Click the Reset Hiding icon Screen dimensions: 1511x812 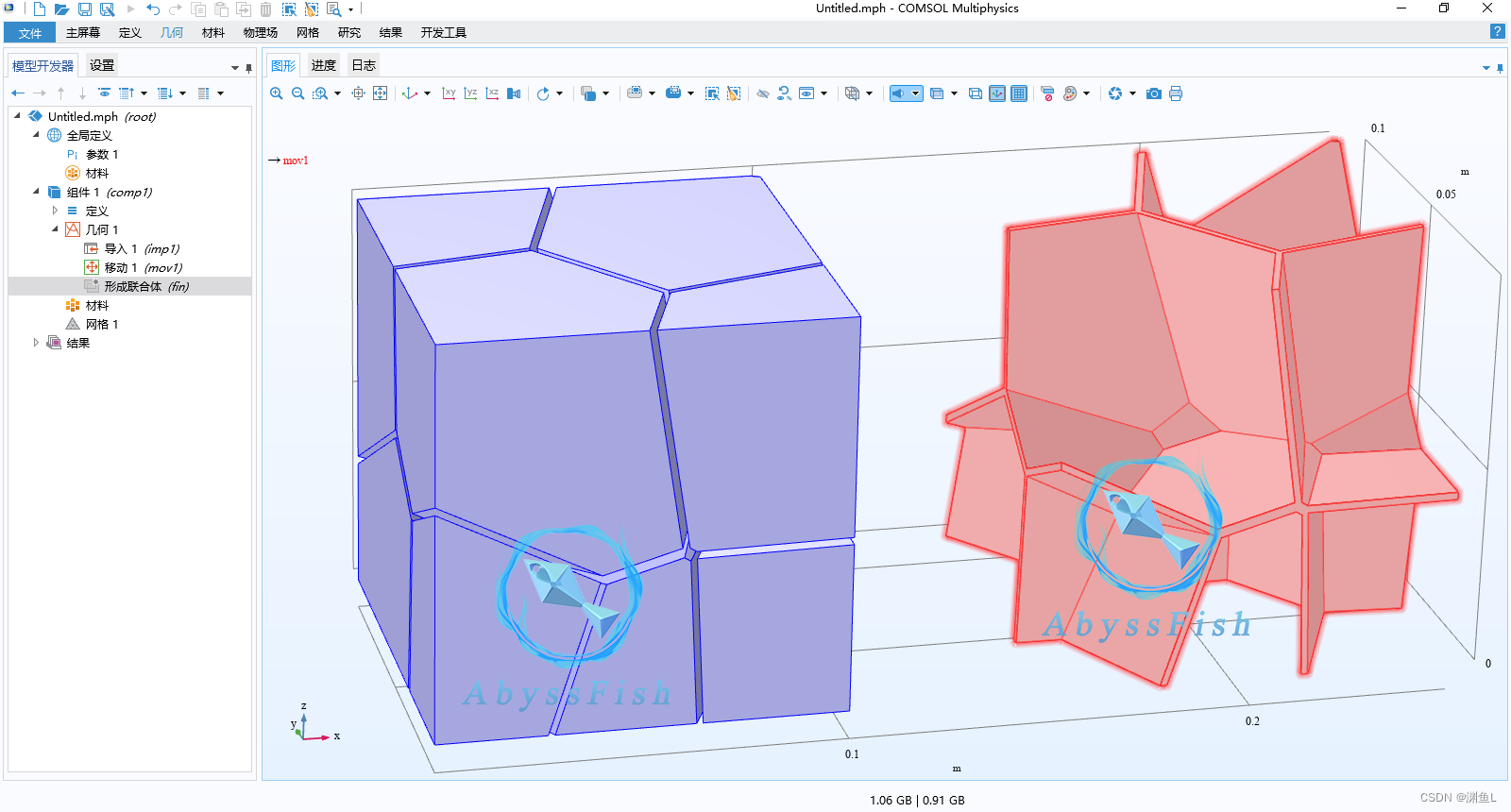coord(784,93)
